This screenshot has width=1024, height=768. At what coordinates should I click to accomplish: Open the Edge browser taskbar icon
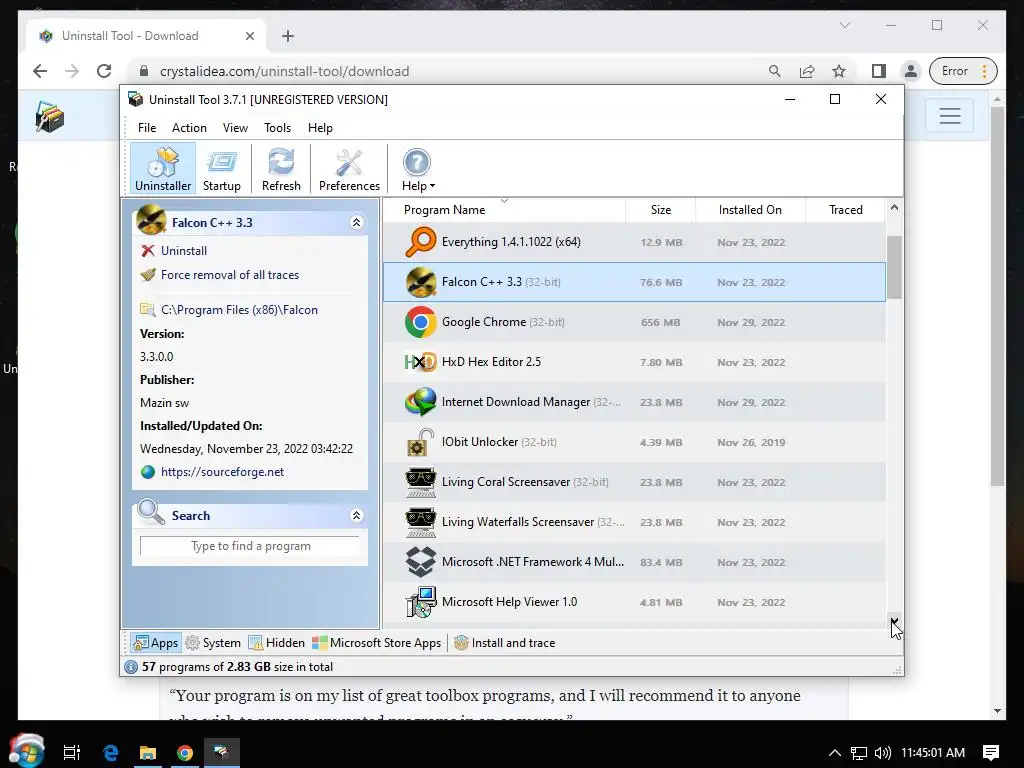point(110,752)
